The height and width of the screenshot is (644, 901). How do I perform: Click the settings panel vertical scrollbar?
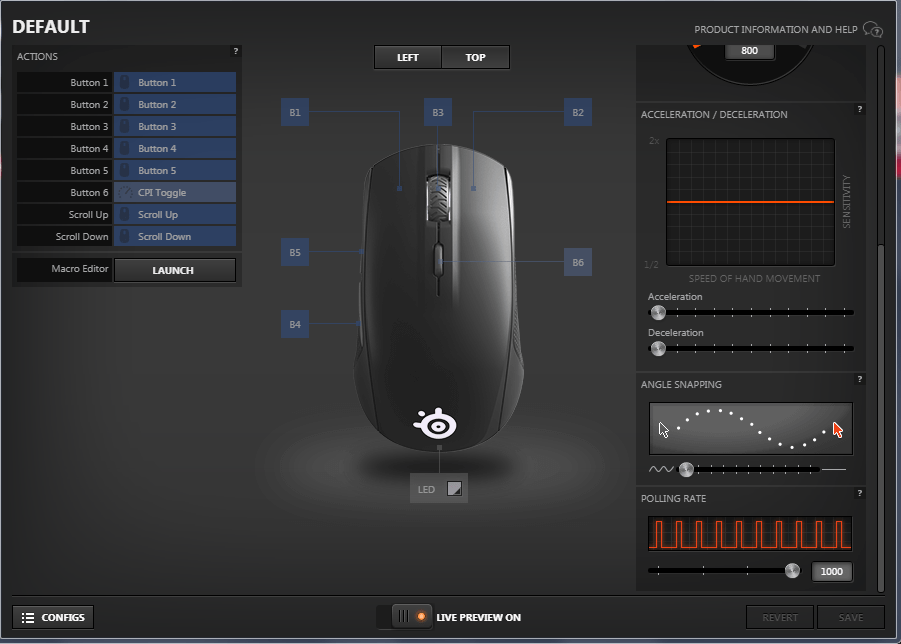881,418
